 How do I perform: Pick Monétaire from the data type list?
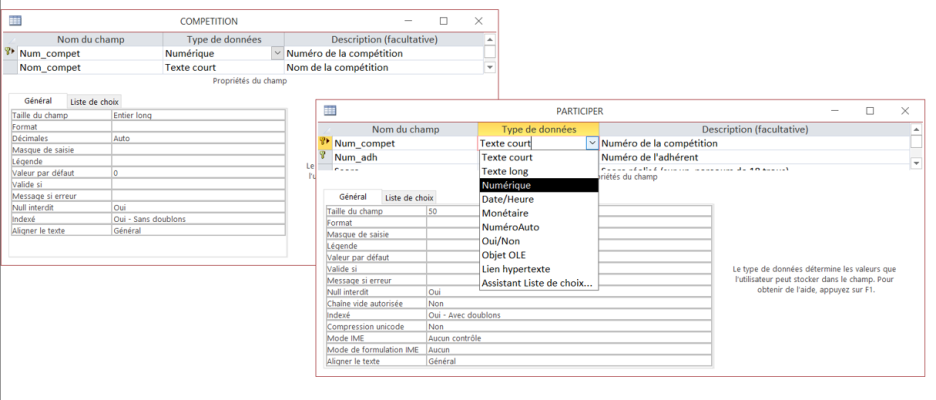pos(538,213)
